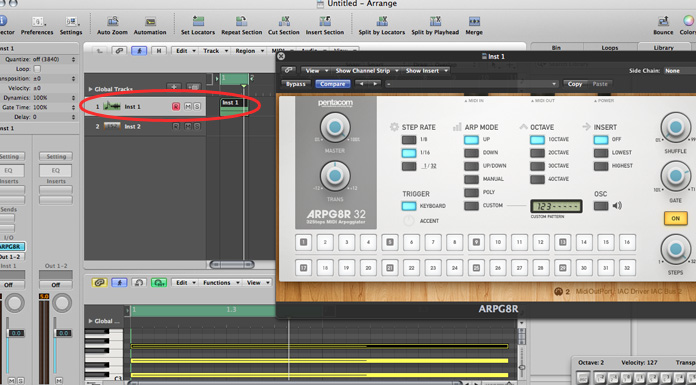Toggle the OSC speaker icon

coord(617,206)
